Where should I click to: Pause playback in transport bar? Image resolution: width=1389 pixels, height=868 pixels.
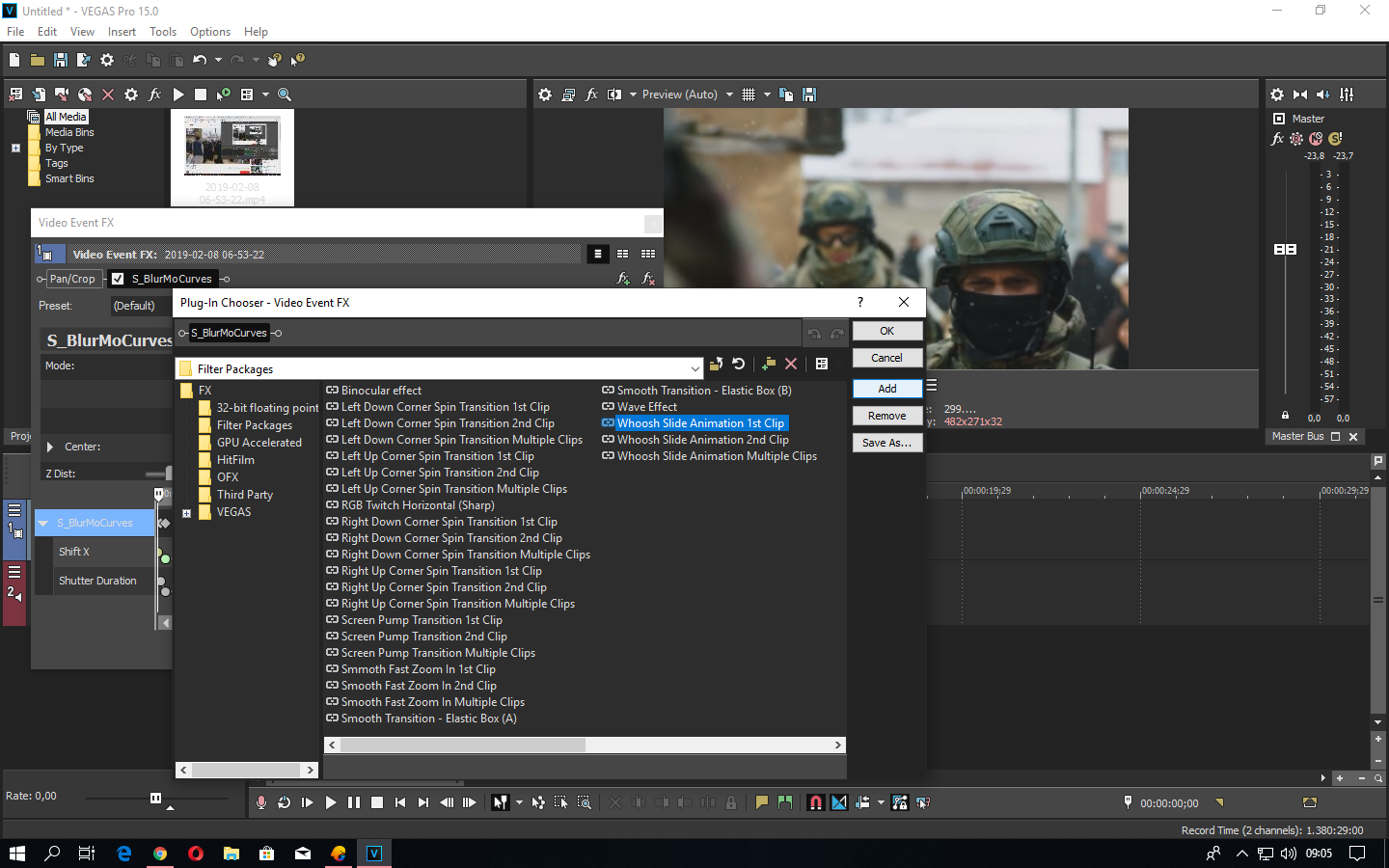pyautogui.click(x=354, y=802)
